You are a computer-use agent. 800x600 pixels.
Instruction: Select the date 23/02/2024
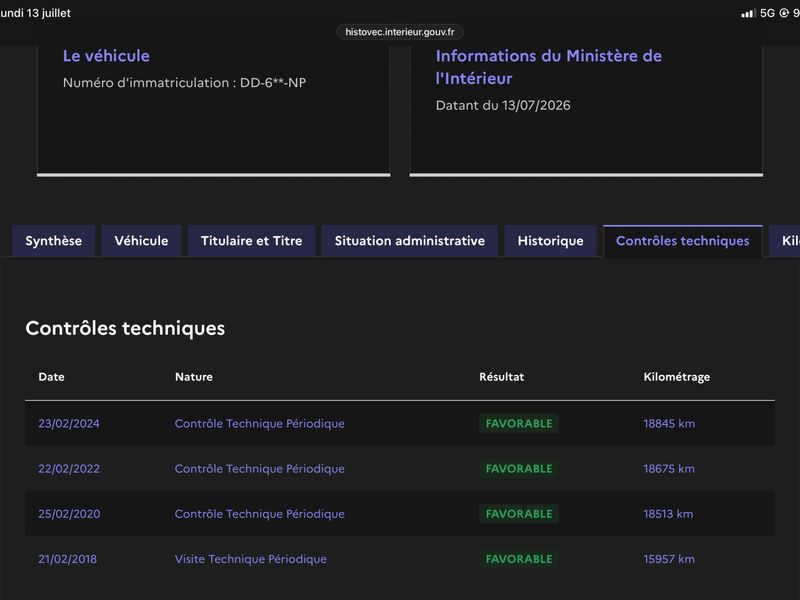69,423
